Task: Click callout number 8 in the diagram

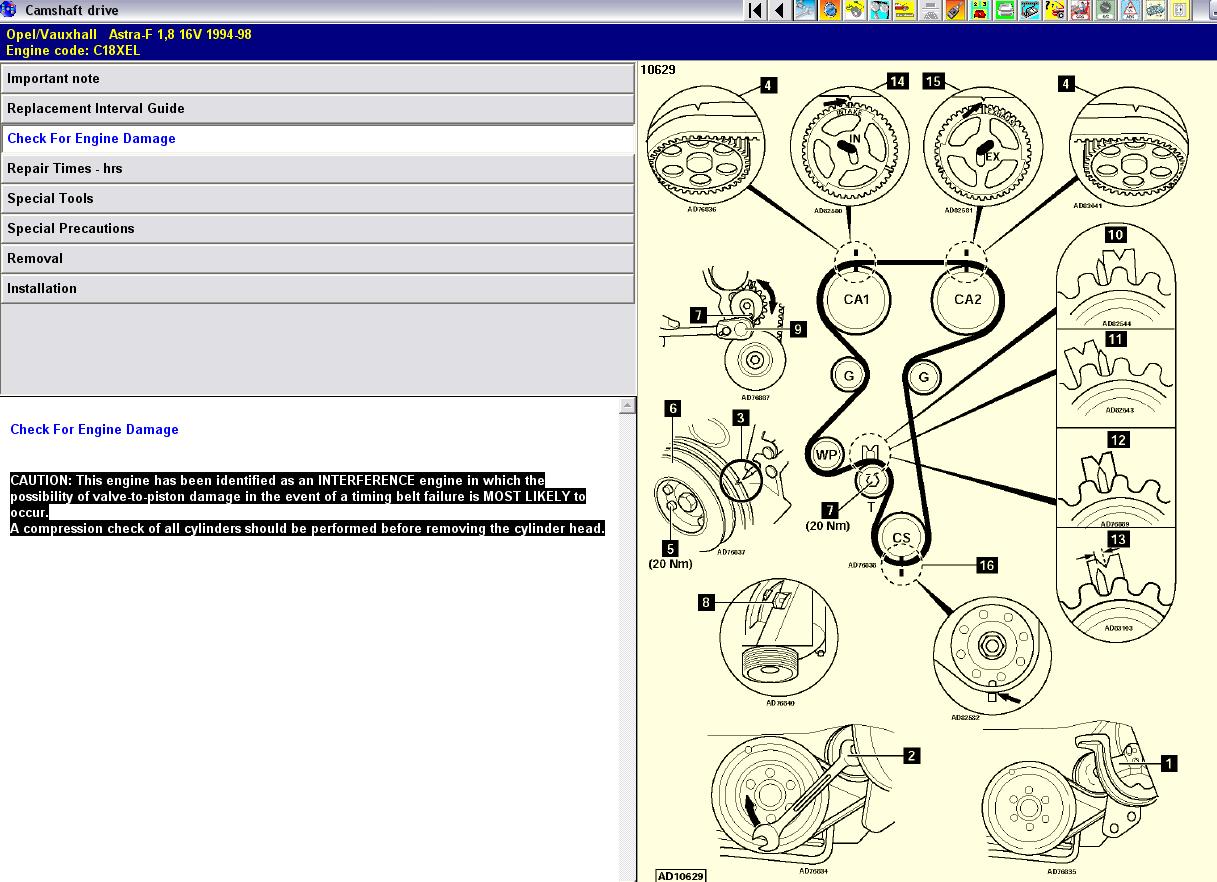Action: pos(707,603)
